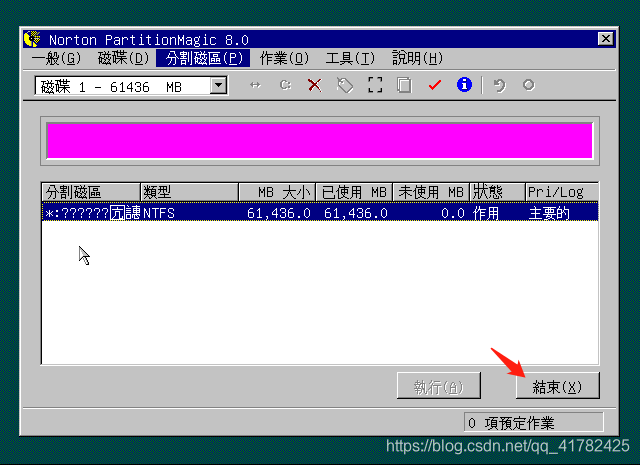Click the 作用 status cell
The width and height of the screenshot is (640, 465).
click(x=486, y=213)
